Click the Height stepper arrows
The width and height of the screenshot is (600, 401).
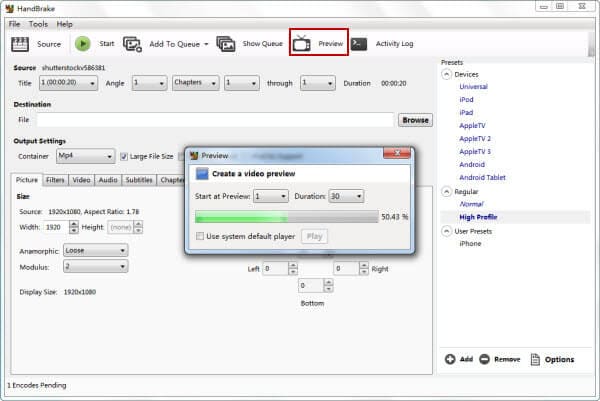[x=138, y=227]
